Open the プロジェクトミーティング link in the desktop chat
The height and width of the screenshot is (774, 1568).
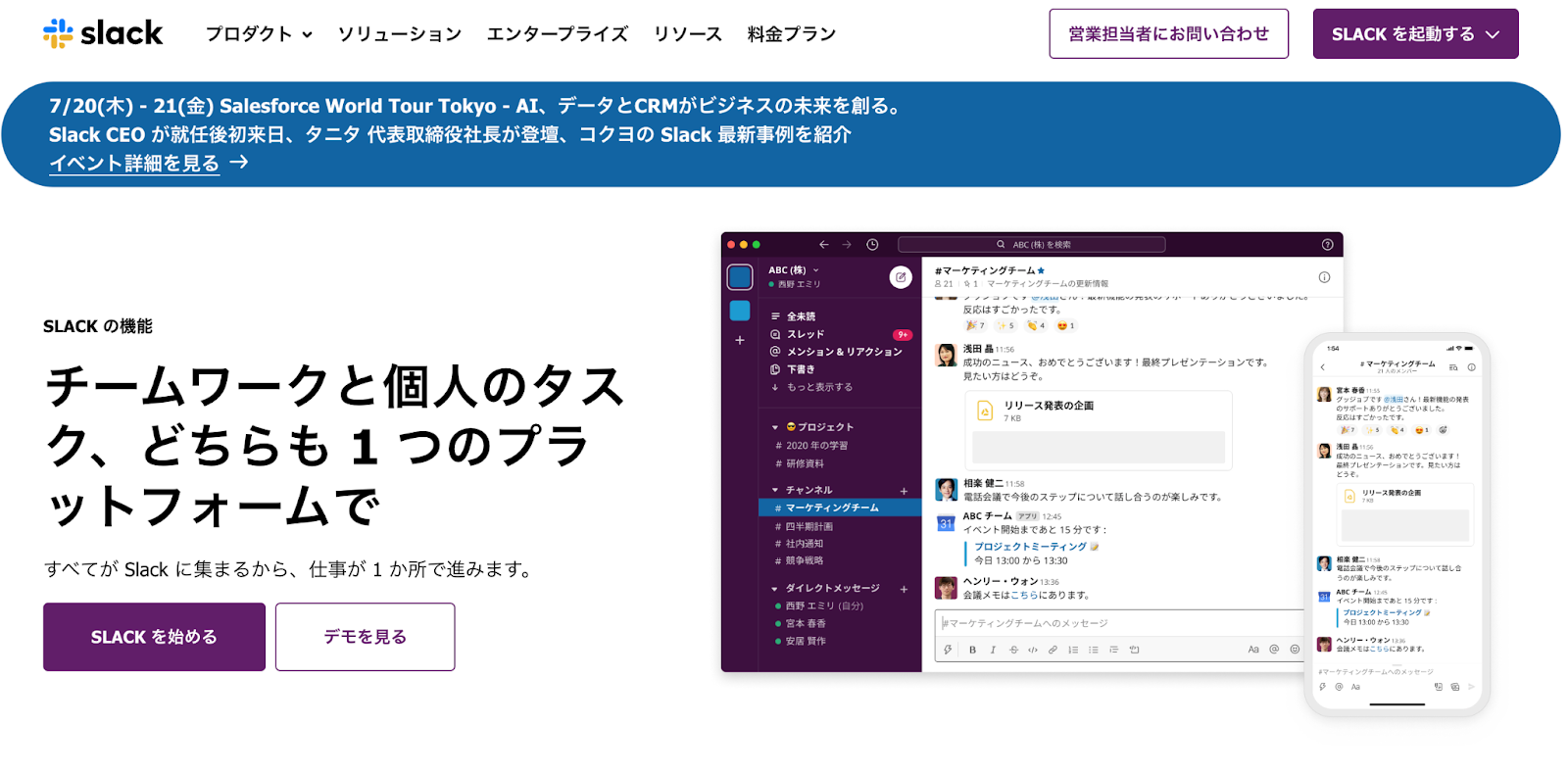click(x=1030, y=547)
